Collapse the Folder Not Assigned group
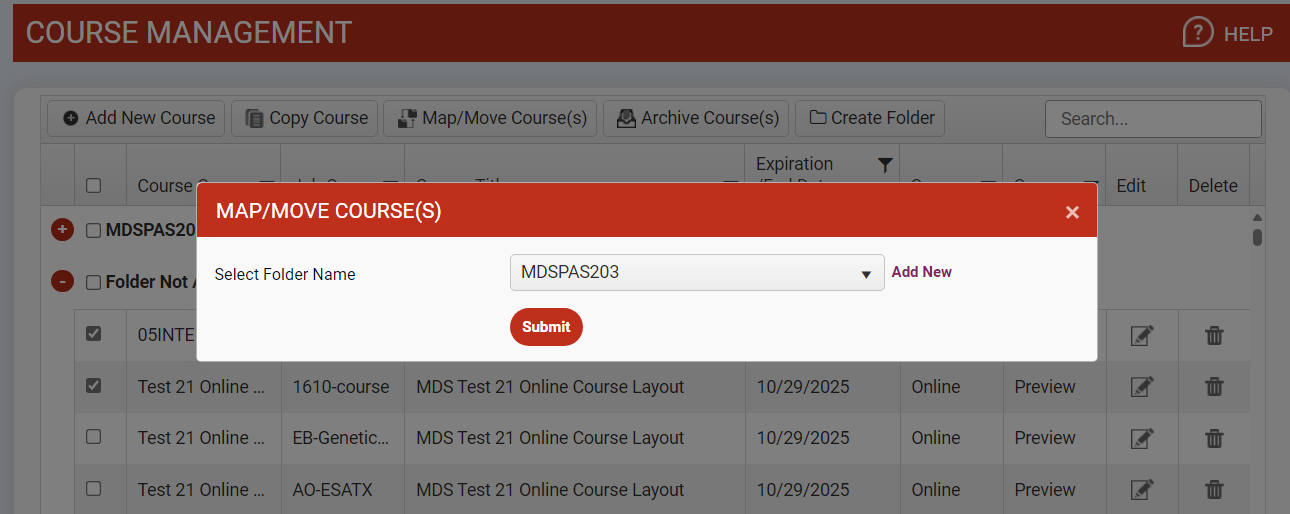This screenshot has height=514, width=1290. 62,282
